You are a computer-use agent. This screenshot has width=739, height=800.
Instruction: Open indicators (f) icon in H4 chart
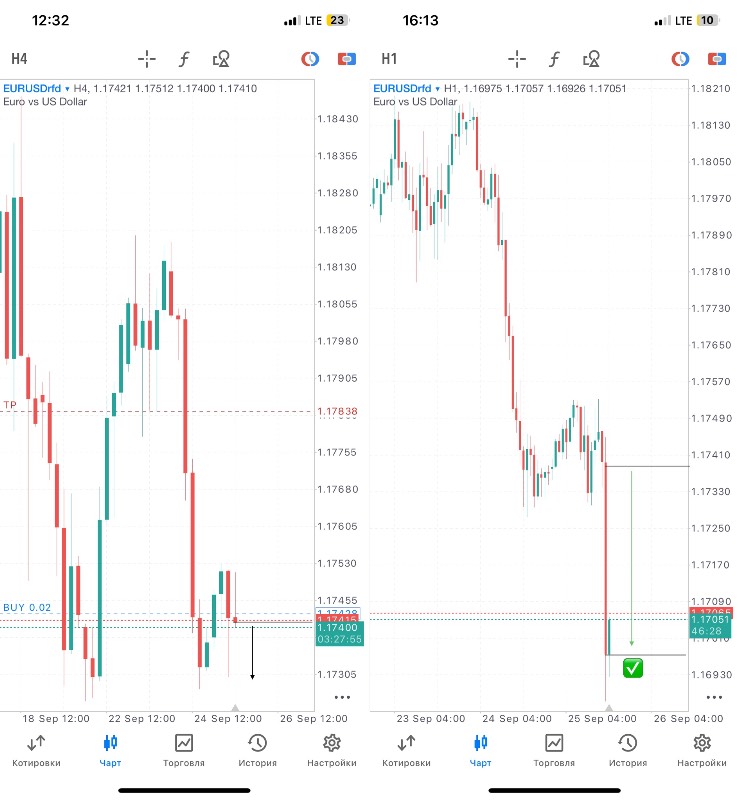pyautogui.click(x=184, y=58)
